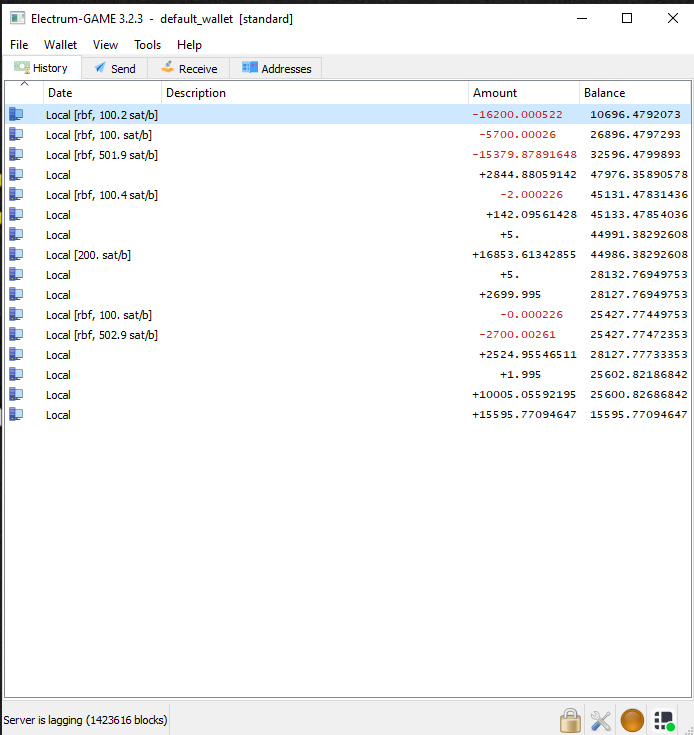Click the transaction icon for the +2524.95546511 row
The width and height of the screenshot is (694, 735).
(16, 354)
